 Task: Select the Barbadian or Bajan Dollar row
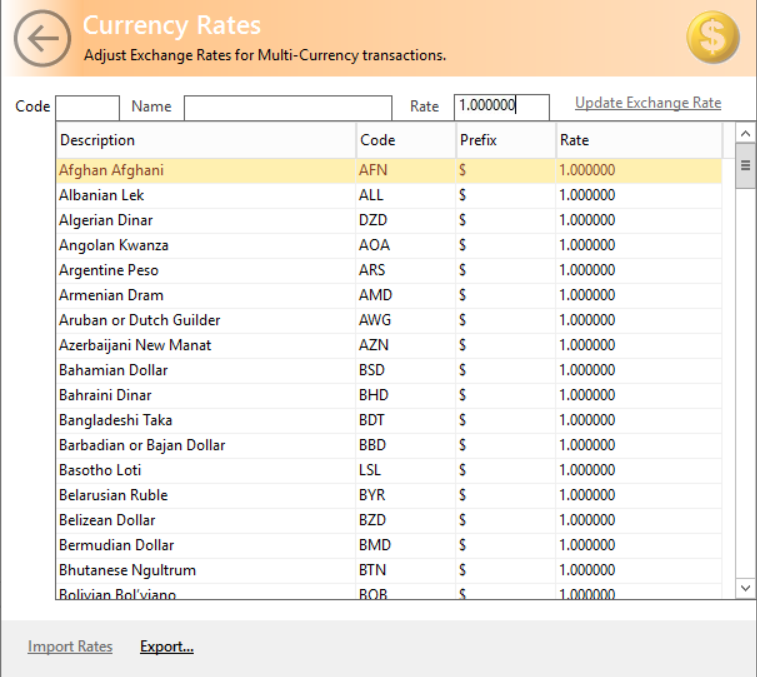click(389, 445)
